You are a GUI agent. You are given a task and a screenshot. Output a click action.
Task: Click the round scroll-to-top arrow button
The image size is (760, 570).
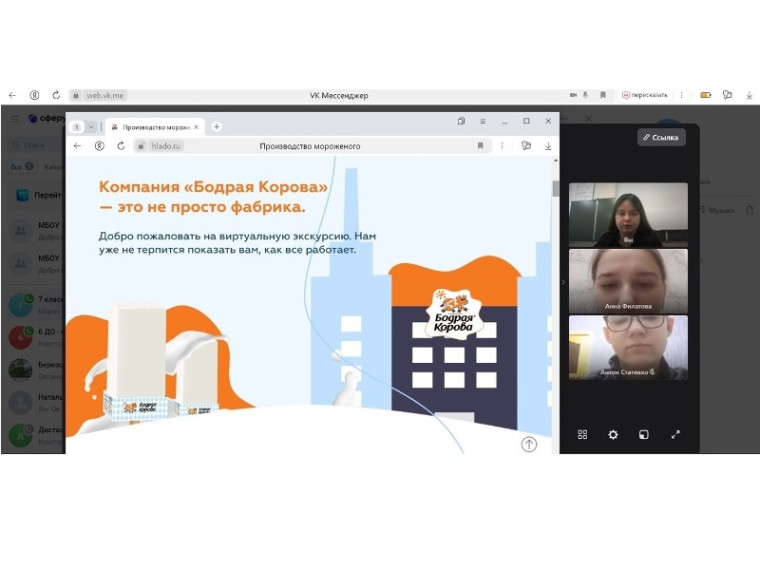[529, 444]
